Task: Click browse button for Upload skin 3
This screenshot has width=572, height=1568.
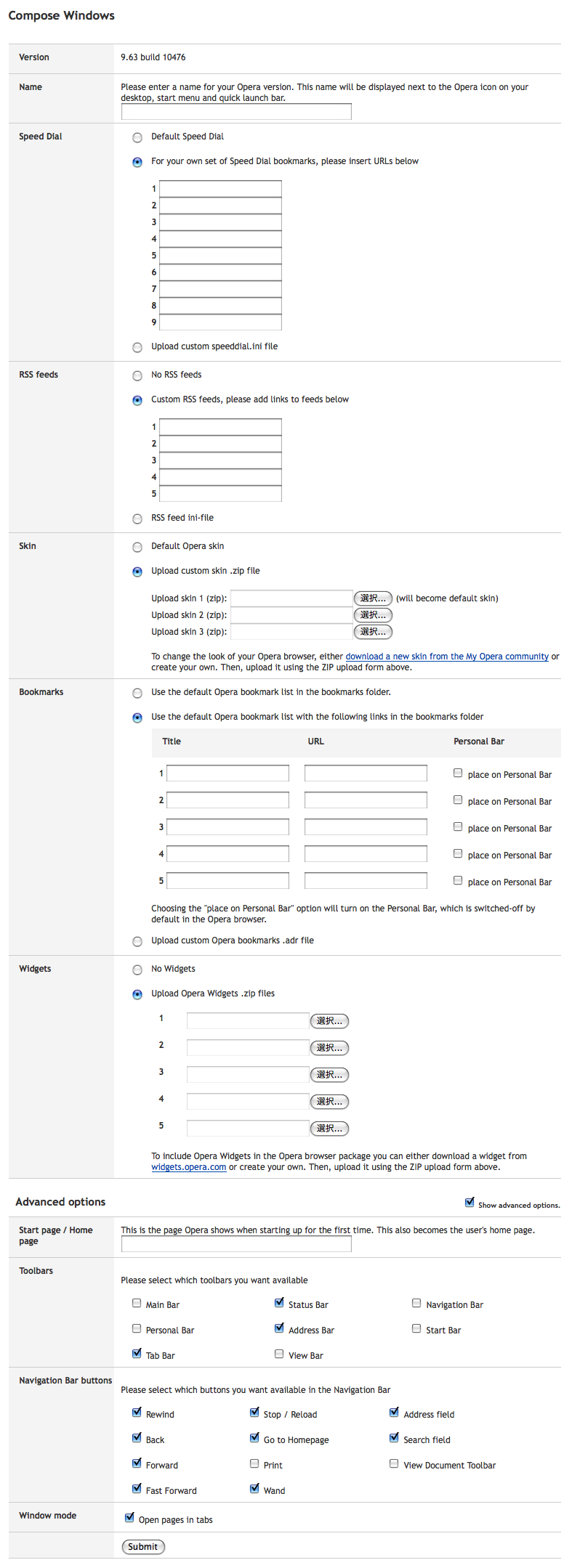Action: 373,632
